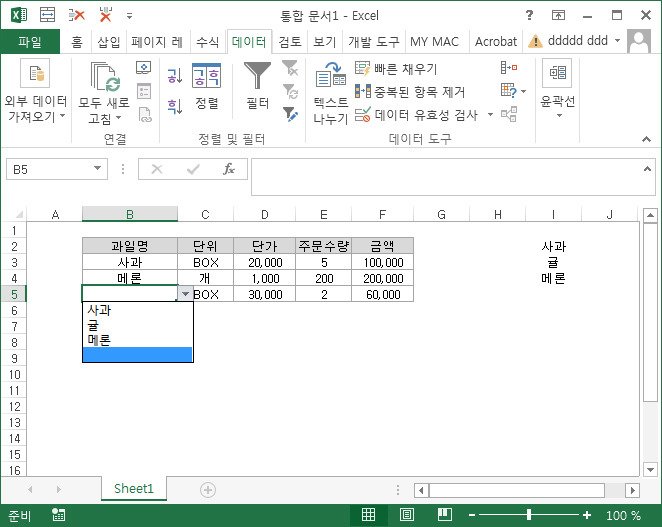Switch to the 홈 tab

77,42
